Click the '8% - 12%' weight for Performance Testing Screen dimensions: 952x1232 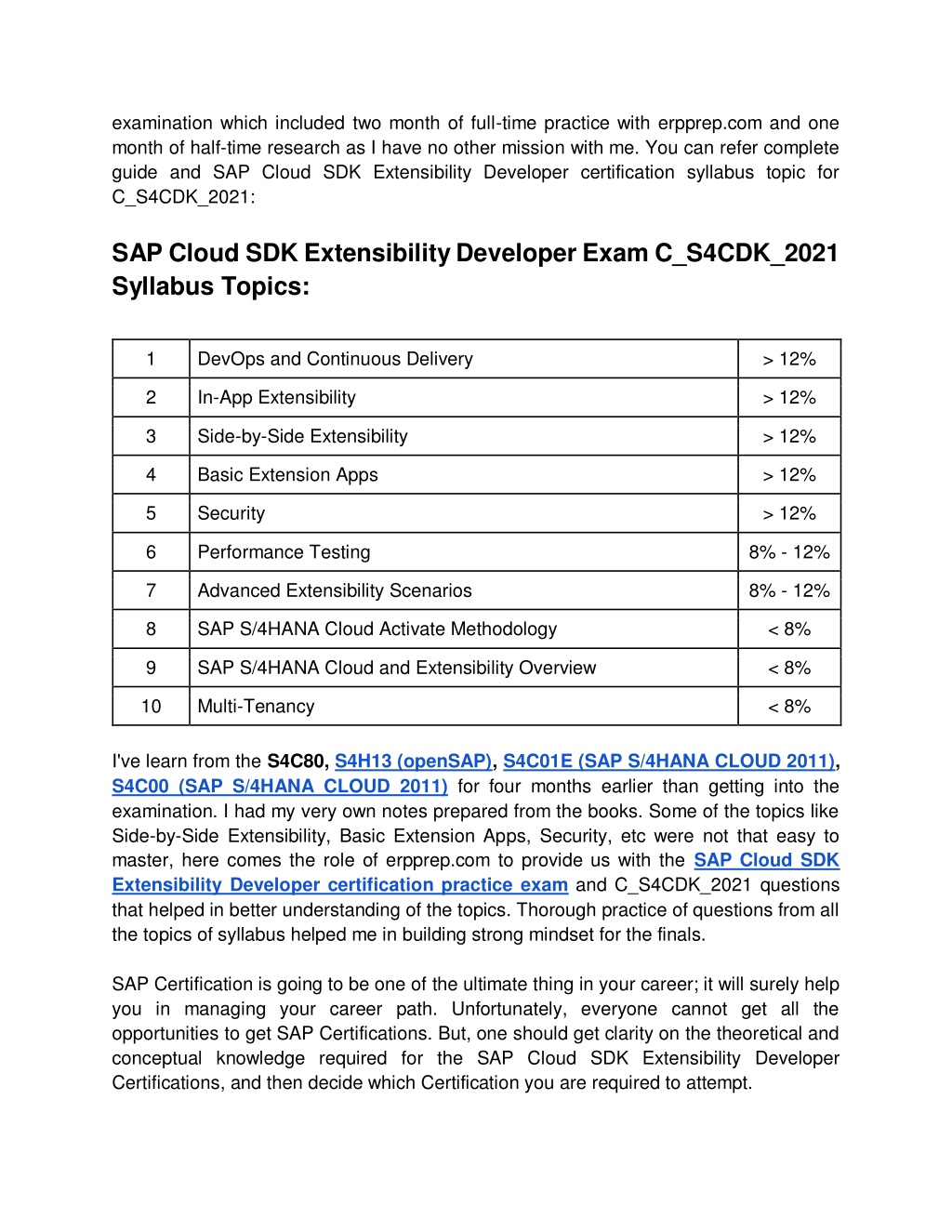click(x=789, y=552)
